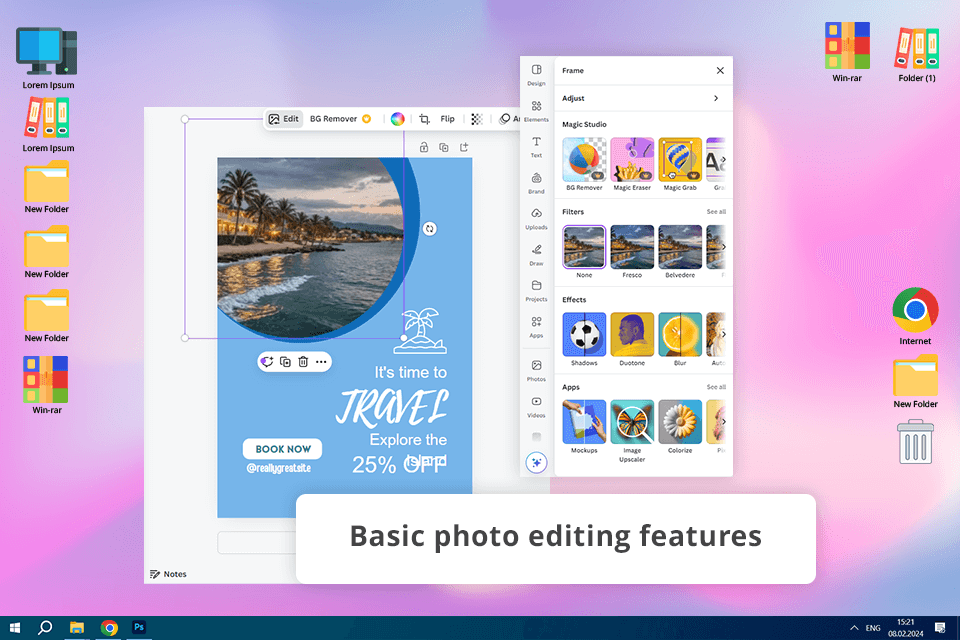Open the Image Upscaler app

[x=632, y=431]
